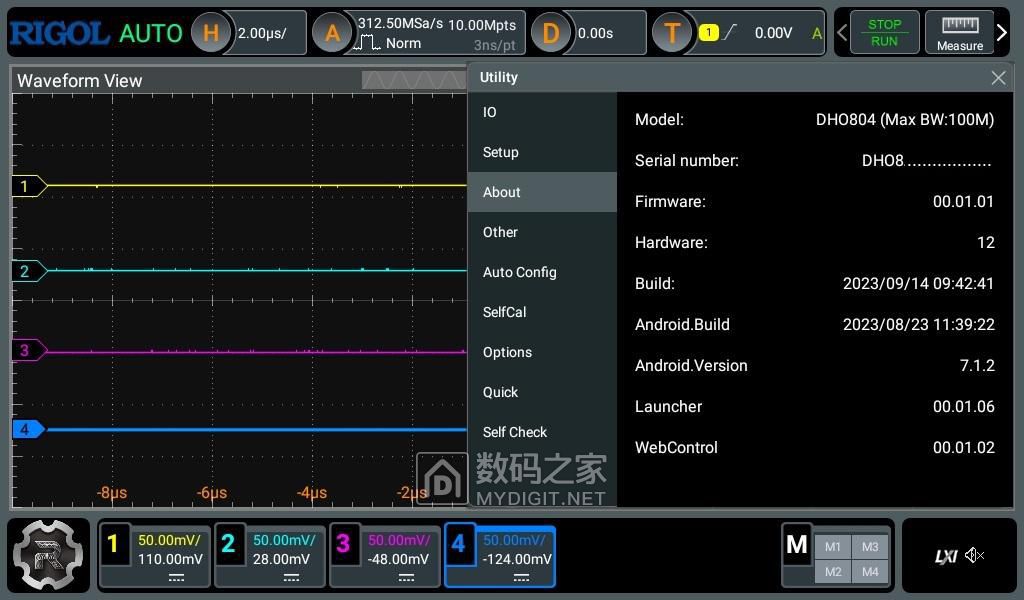This screenshot has width=1024, height=600.
Task: Open the Delay (D) settings
Action: click(551, 33)
